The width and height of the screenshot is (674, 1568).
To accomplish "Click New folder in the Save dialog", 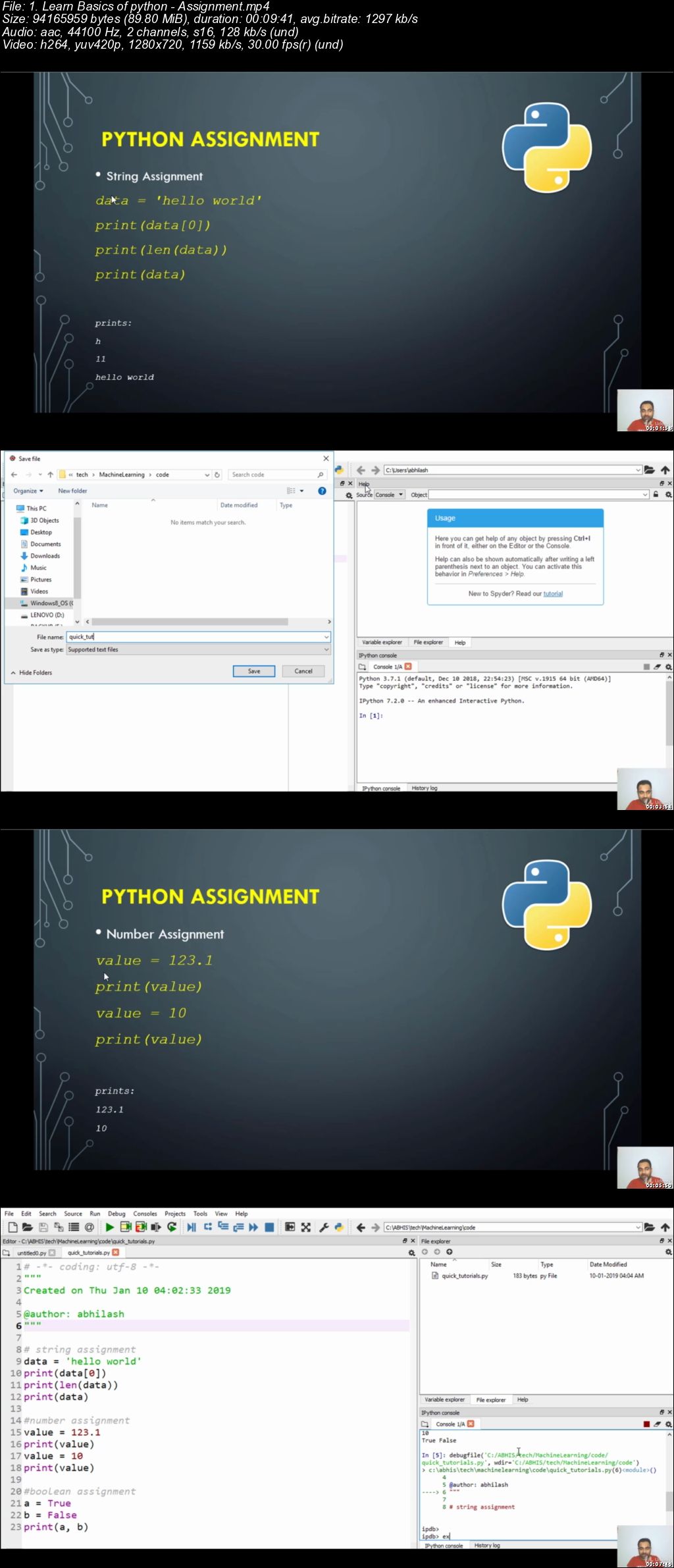I will click(72, 491).
